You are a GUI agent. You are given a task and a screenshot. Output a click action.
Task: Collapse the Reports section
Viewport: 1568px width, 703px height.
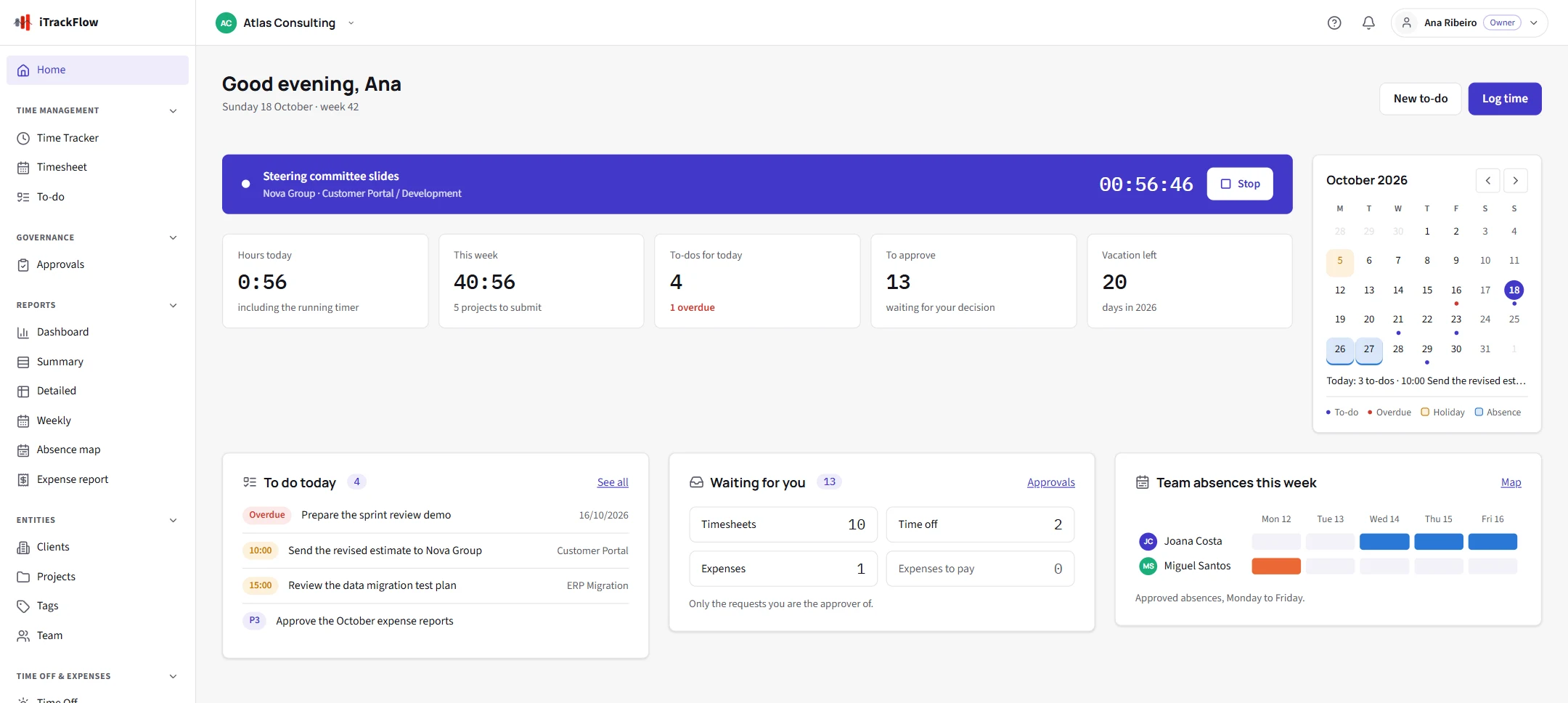173,305
